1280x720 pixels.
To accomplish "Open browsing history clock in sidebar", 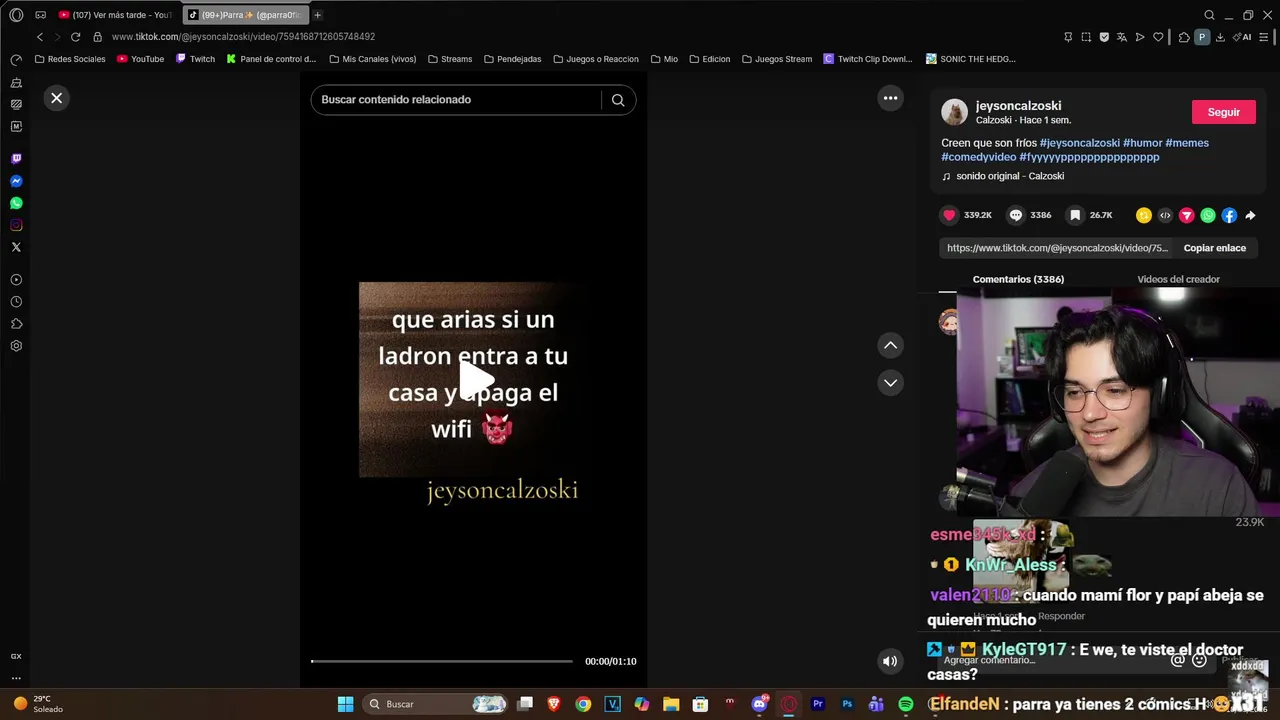I will (x=16, y=302).
